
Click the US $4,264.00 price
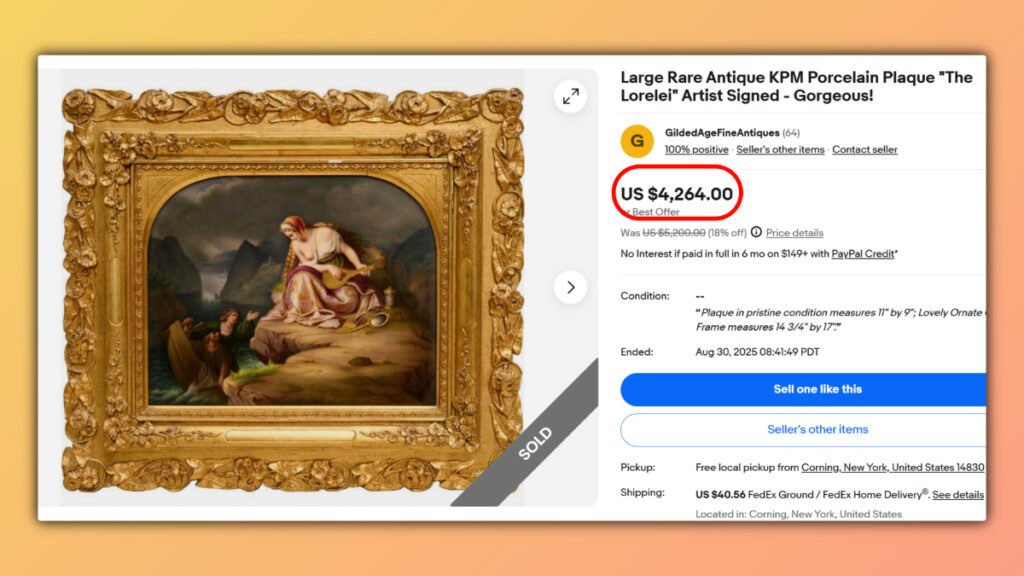point(677,194)
